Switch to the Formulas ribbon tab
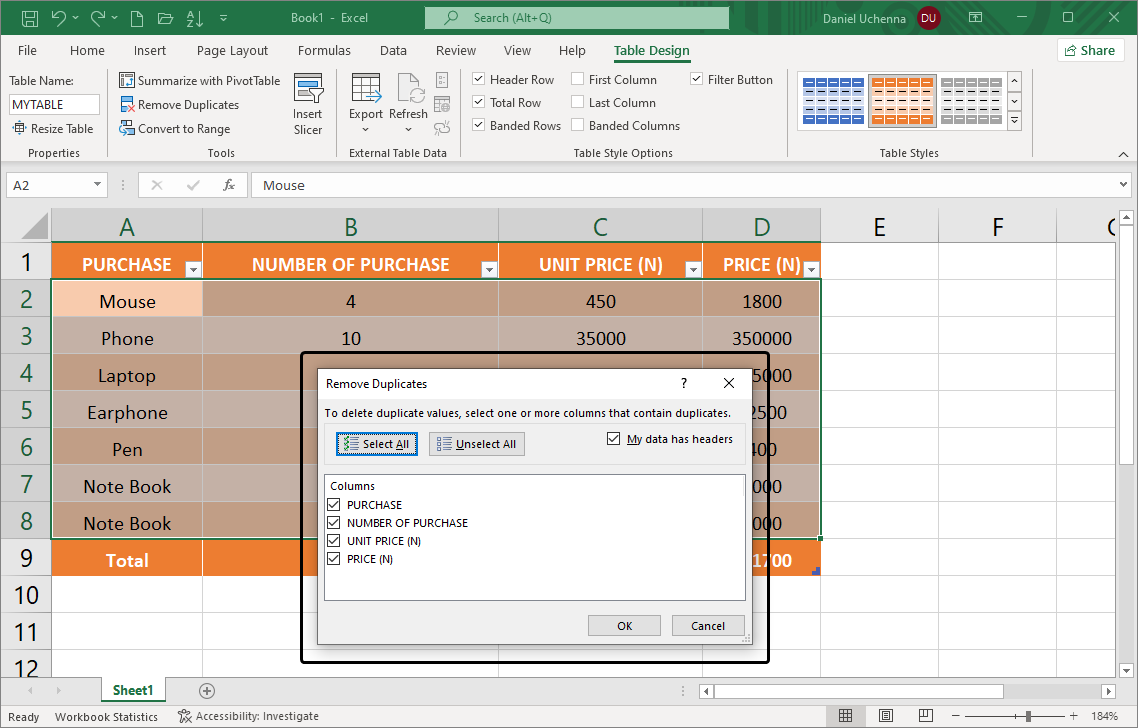Viewport: 1138px width, 728px height. pyautogui.click(x=324, y=50)
